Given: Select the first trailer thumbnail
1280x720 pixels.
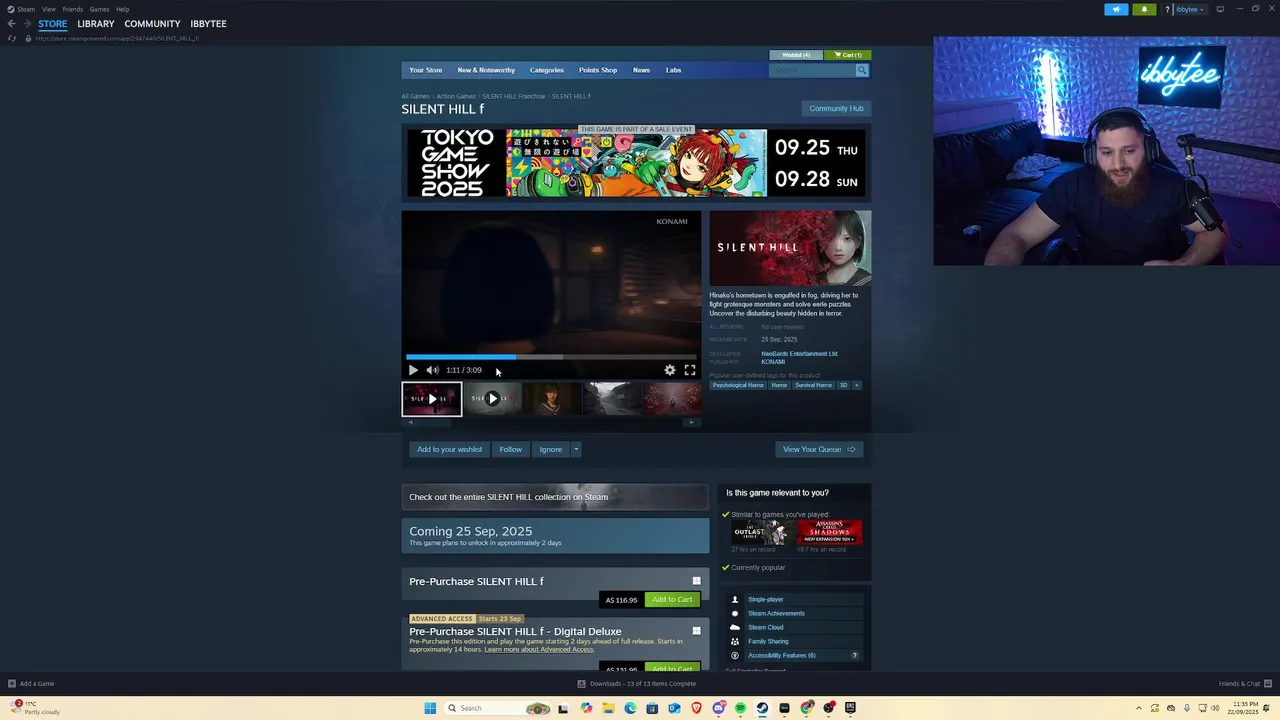Looking at the screenshot, I should 432,399.
